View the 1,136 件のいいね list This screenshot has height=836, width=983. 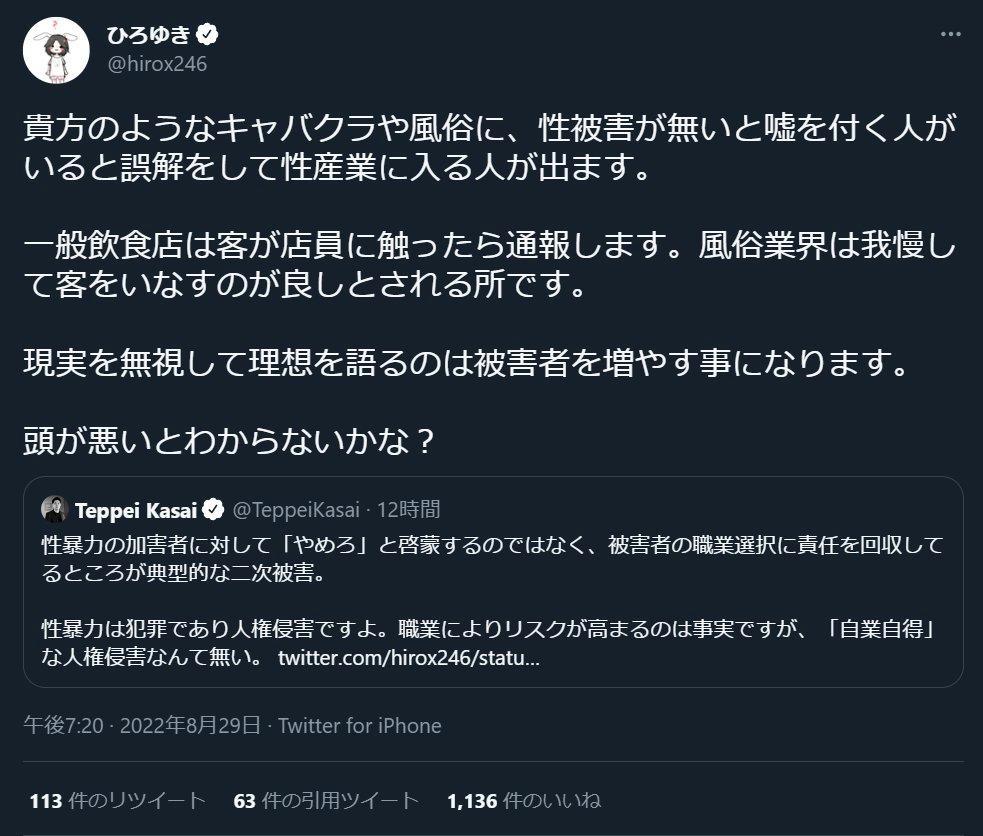point(524,800)
